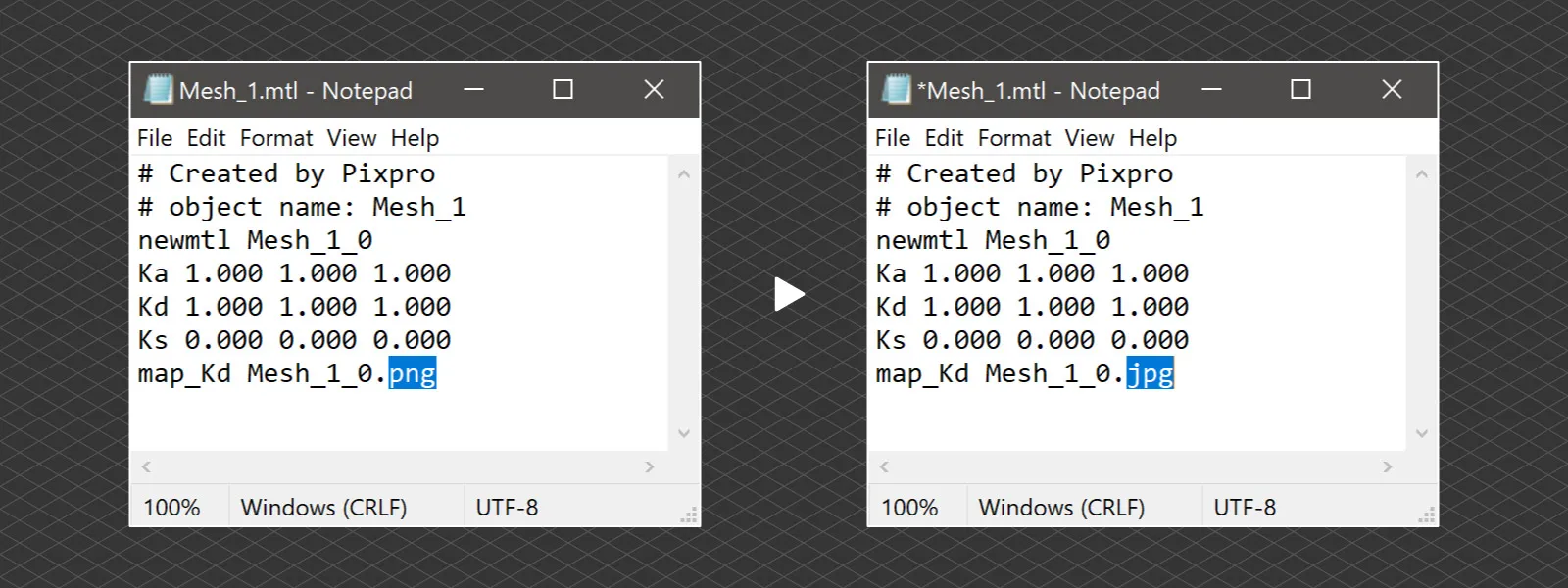
Task: Click highlighted "jpg" text in right Notepad
Action: pos(1151,373)
